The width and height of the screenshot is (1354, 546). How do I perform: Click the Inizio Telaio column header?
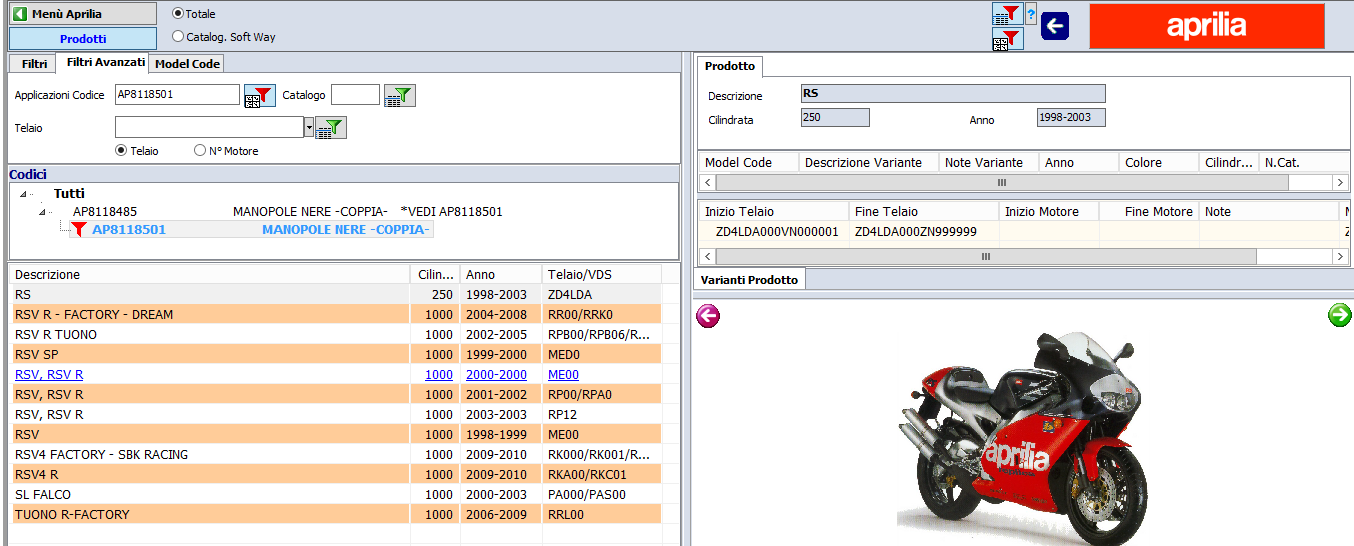pos(773,211)
